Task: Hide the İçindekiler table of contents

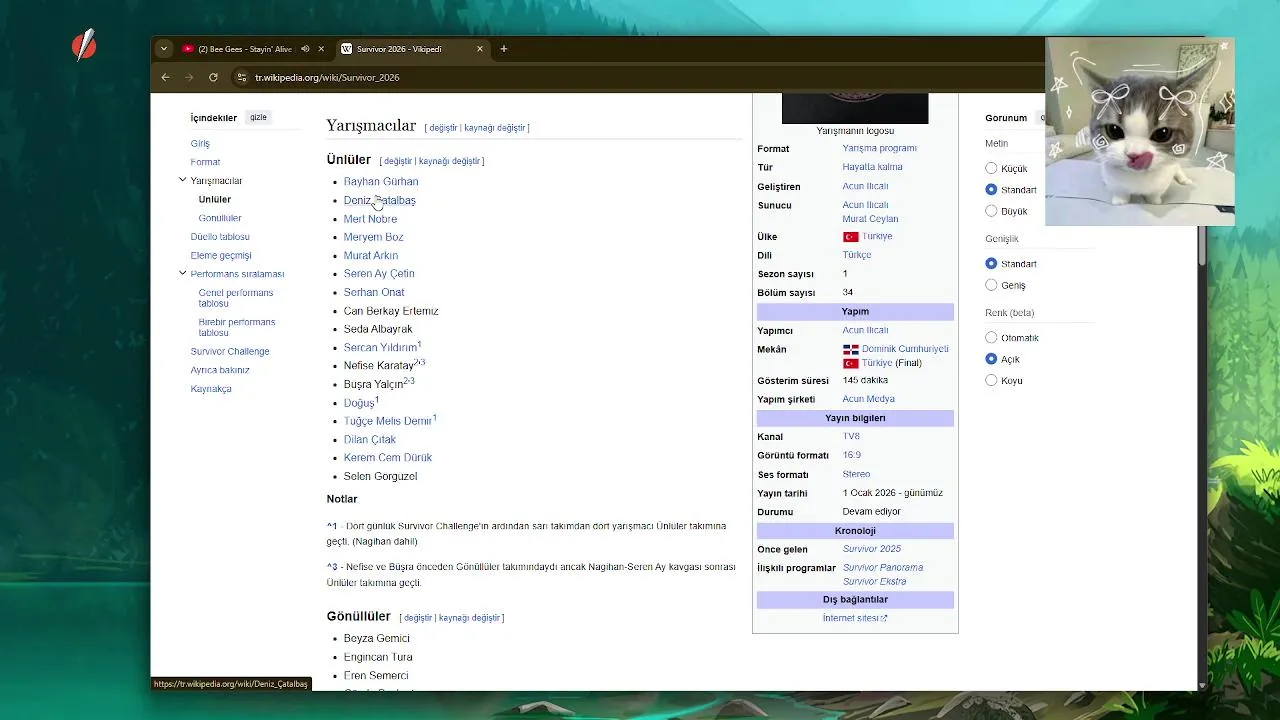Action: click(258, 117)
